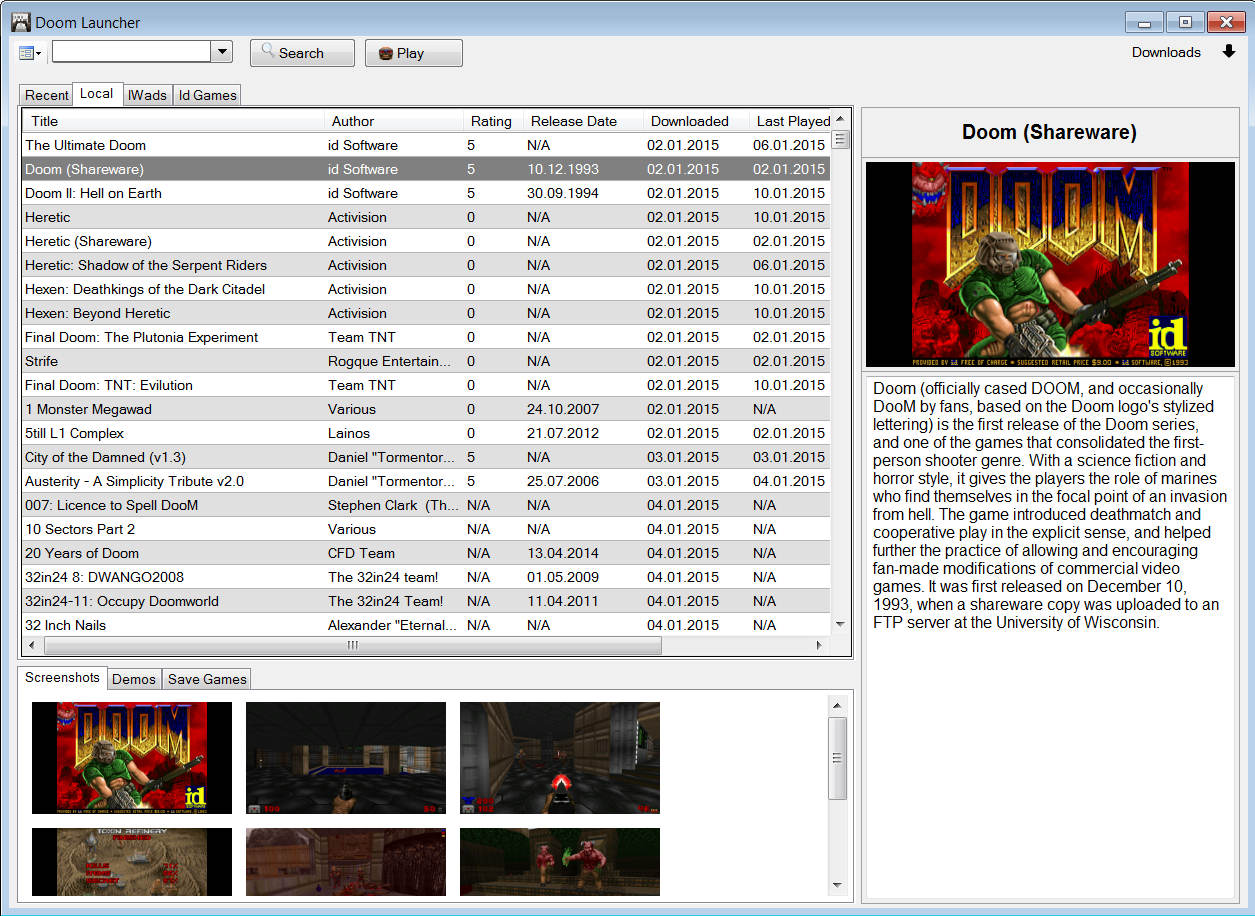Open the Downloads label
Image resolution: width=1255 pixels, height=916 pixels.
pyautogui.click(x=1166, y=52)
